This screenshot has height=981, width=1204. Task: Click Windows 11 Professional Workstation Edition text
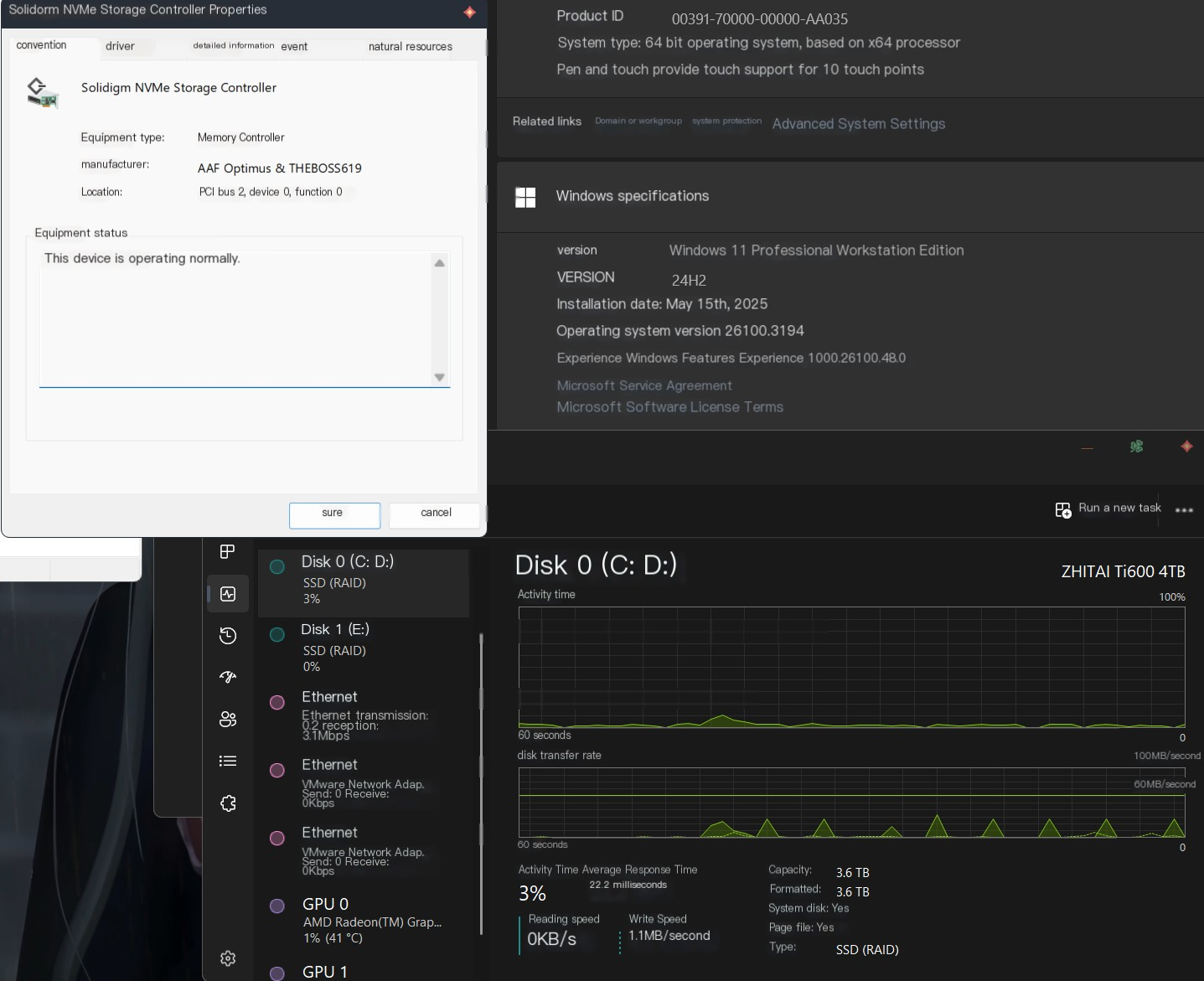point(816,250)
